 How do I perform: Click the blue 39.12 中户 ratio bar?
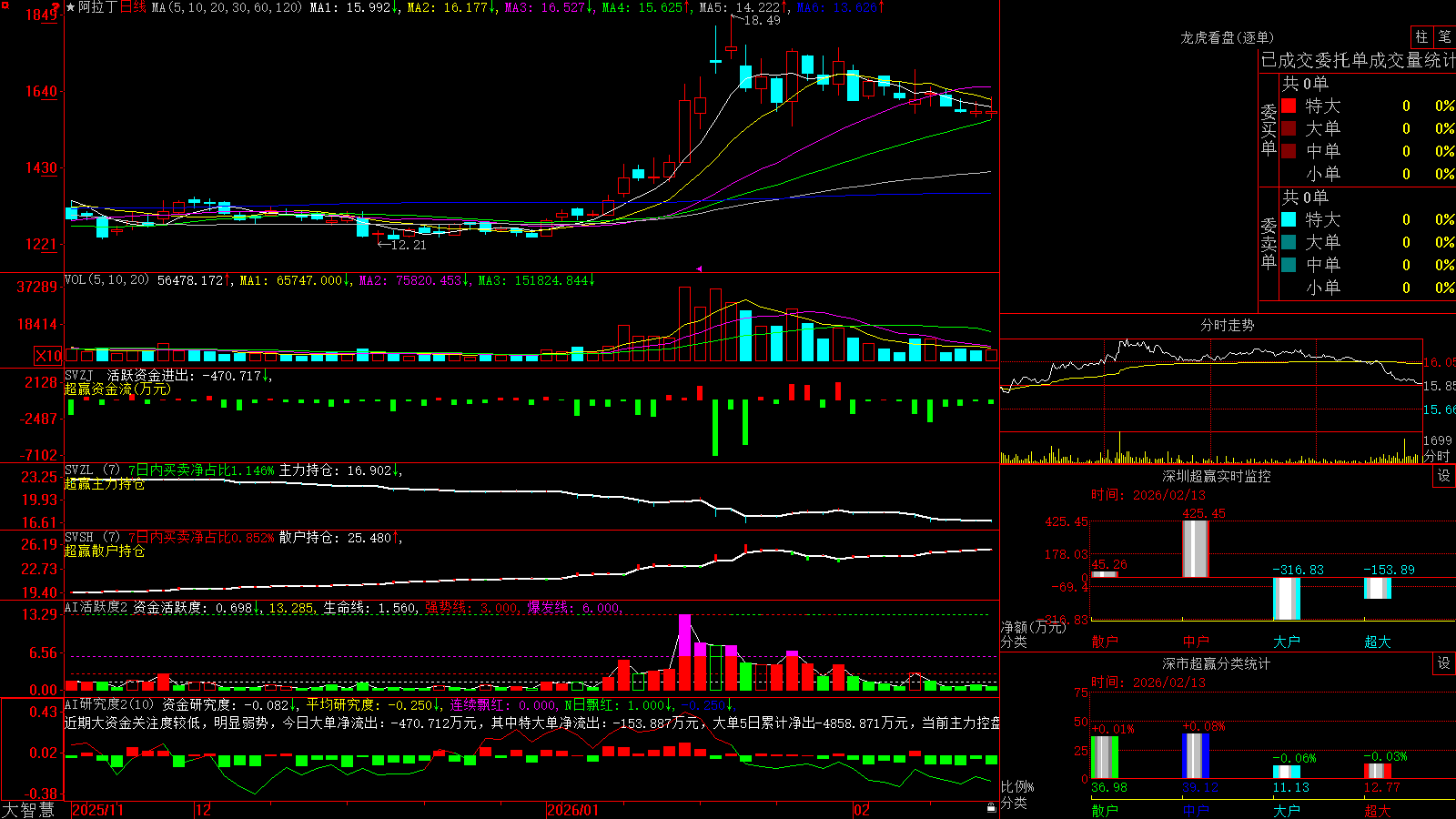coord(1196,755)
